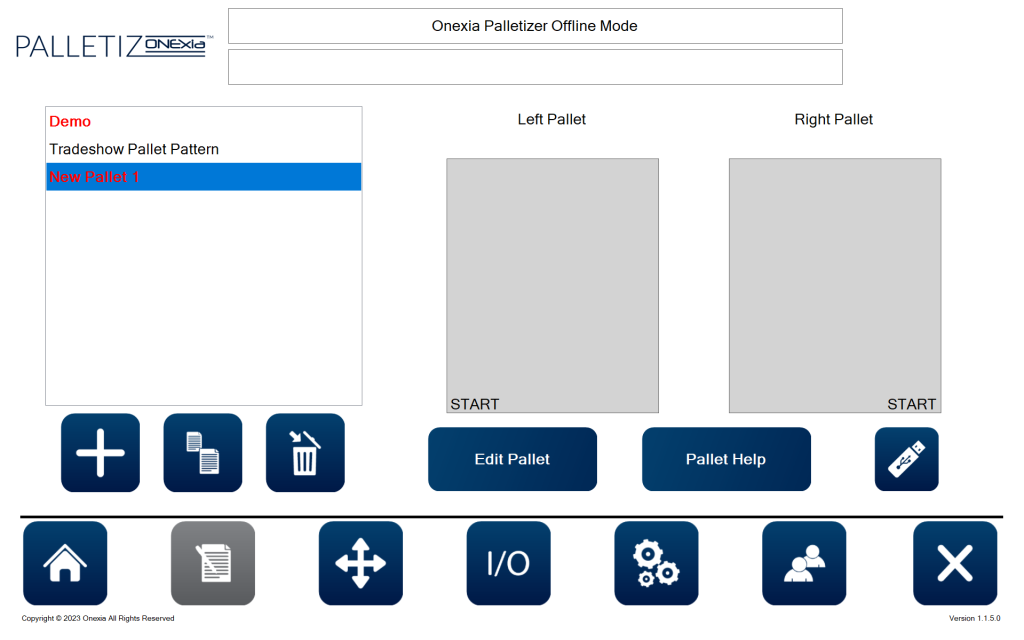The height and width of the screenshot is (640, 1024).
Task: Select New Pallet 1 in list
Action: (x=94, y=177)
